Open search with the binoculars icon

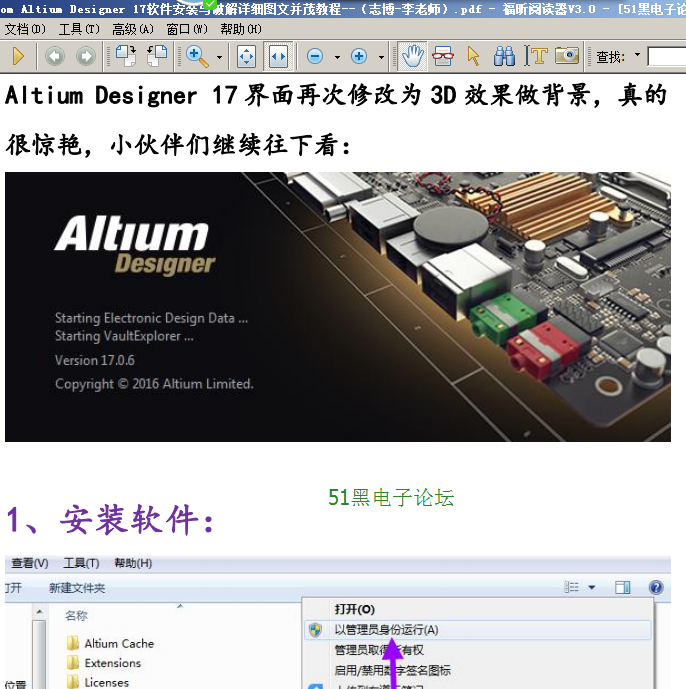click(x=504, y=56)
